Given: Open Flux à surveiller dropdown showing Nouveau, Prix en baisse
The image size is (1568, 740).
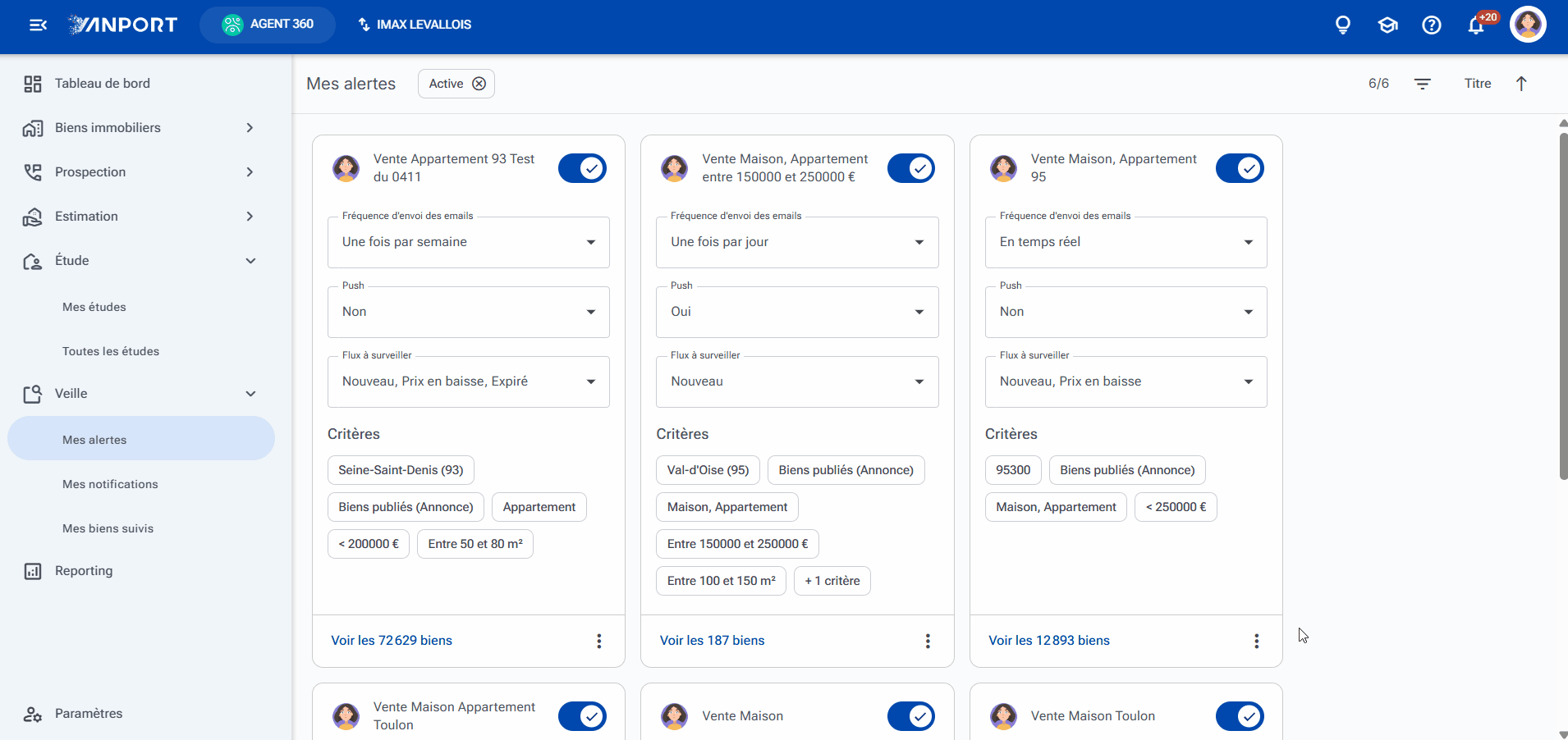Looking at the screenshot, I should click(1126, 381).
